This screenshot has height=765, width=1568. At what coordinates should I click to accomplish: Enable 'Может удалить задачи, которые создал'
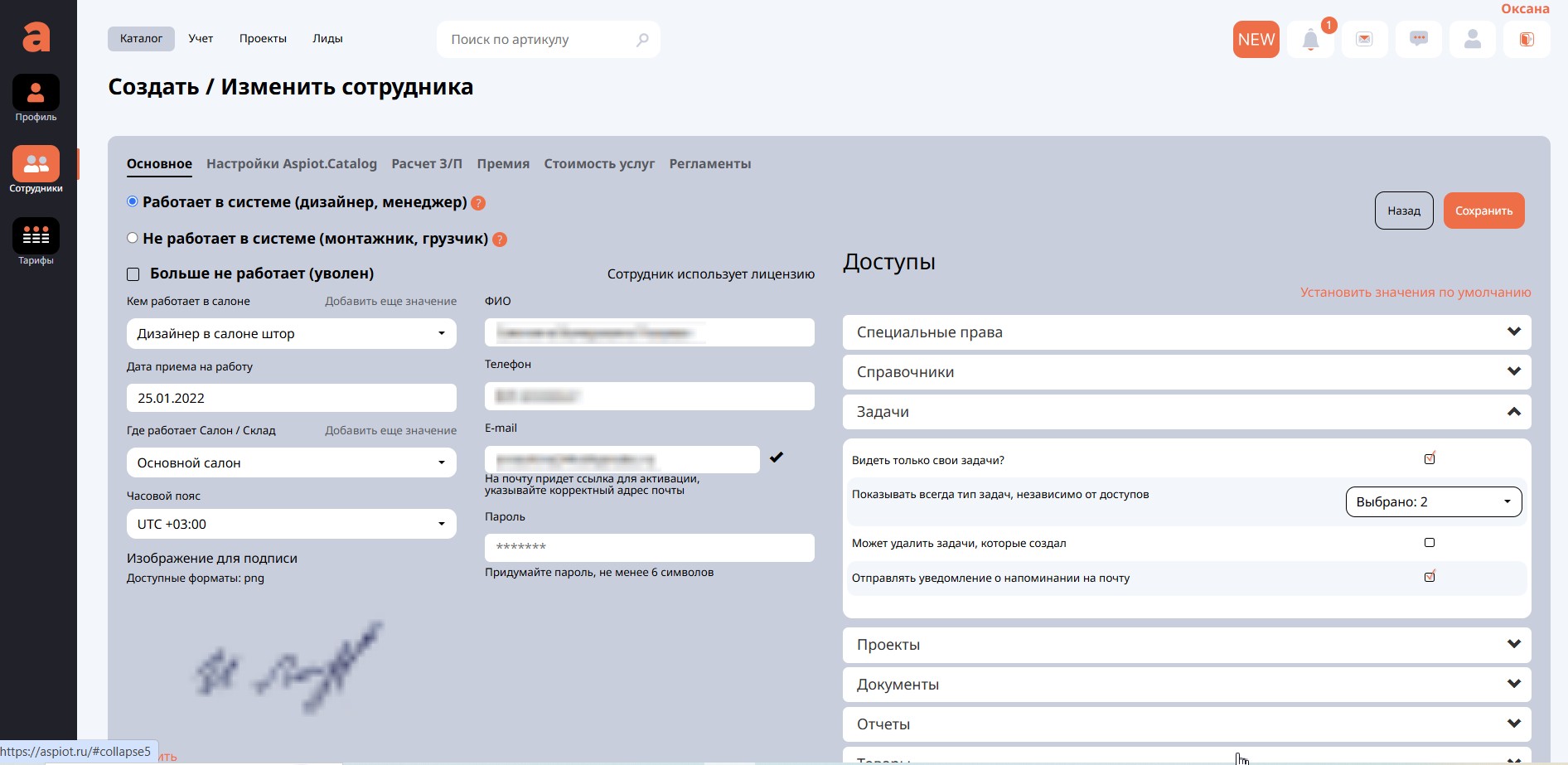1429,543
